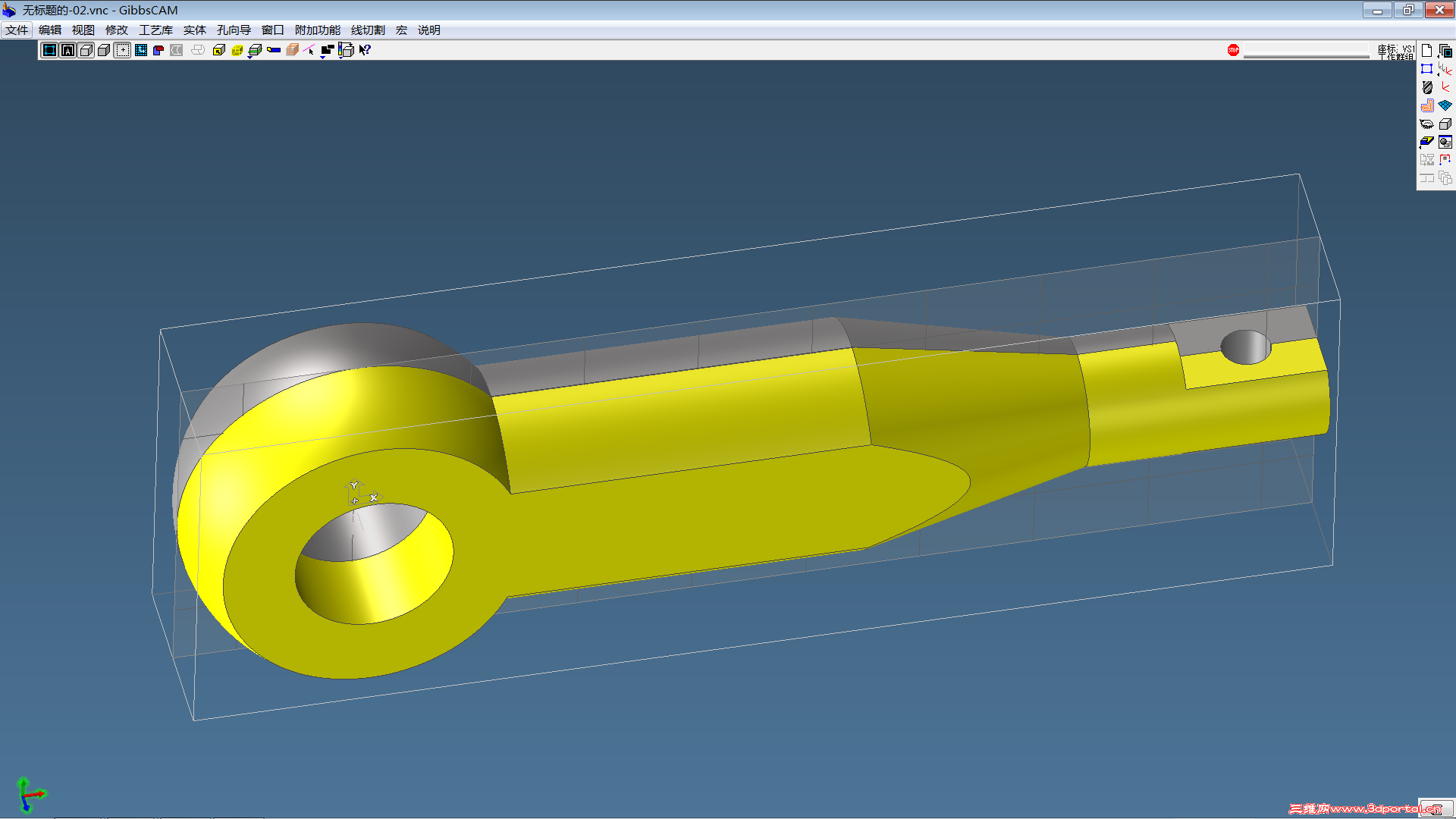The image size is (1456, 819).
Task: Click the blue bar with yellow tip
Action: pyautogui.click(x=274, y=50)
